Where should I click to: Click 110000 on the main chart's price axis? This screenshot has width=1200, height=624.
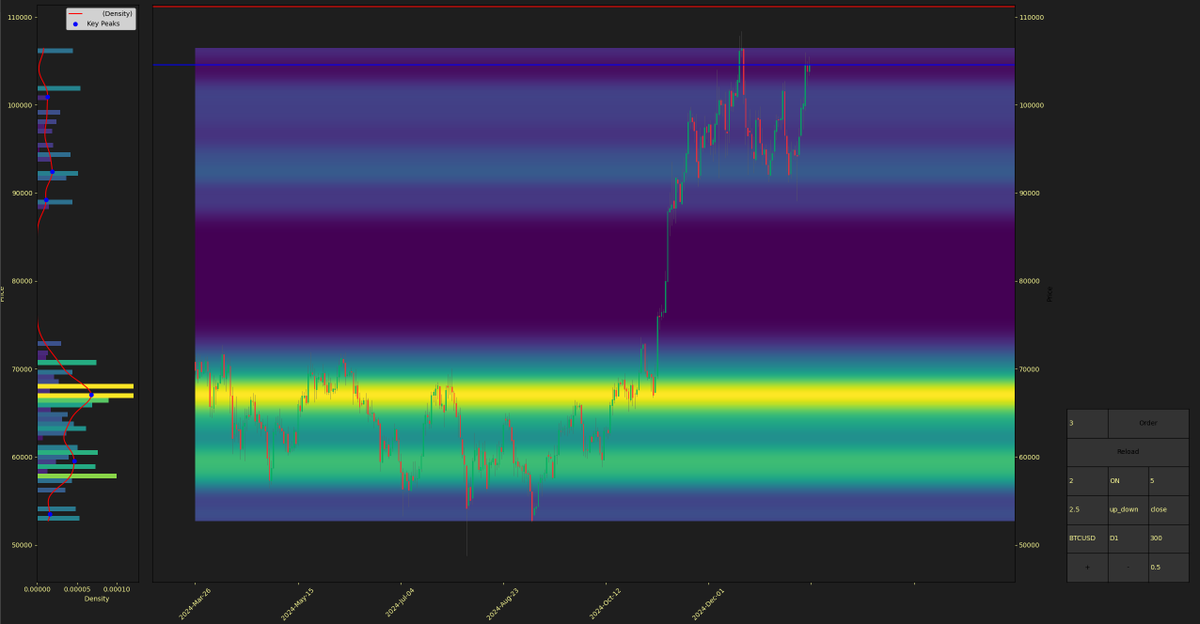coord(1031,18)
